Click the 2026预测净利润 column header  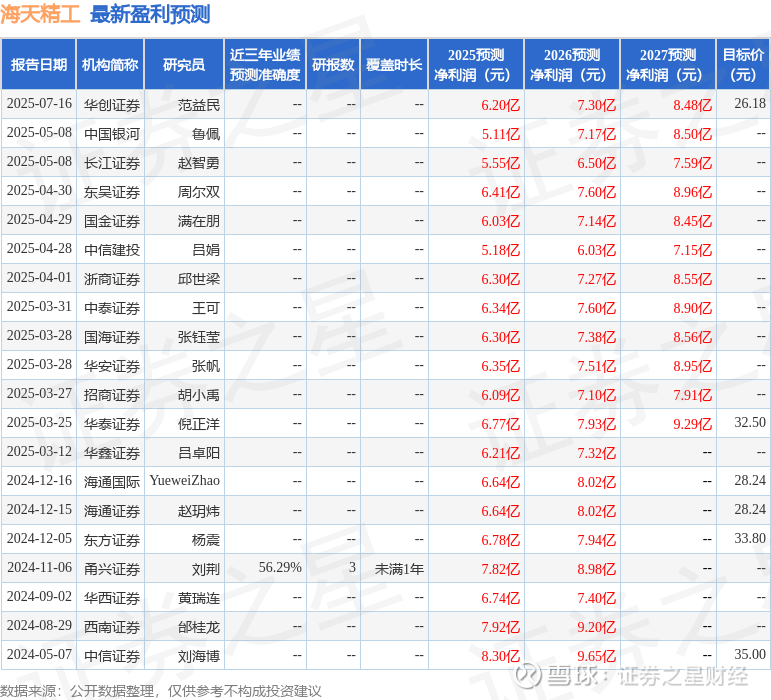[x=572, y=64]
